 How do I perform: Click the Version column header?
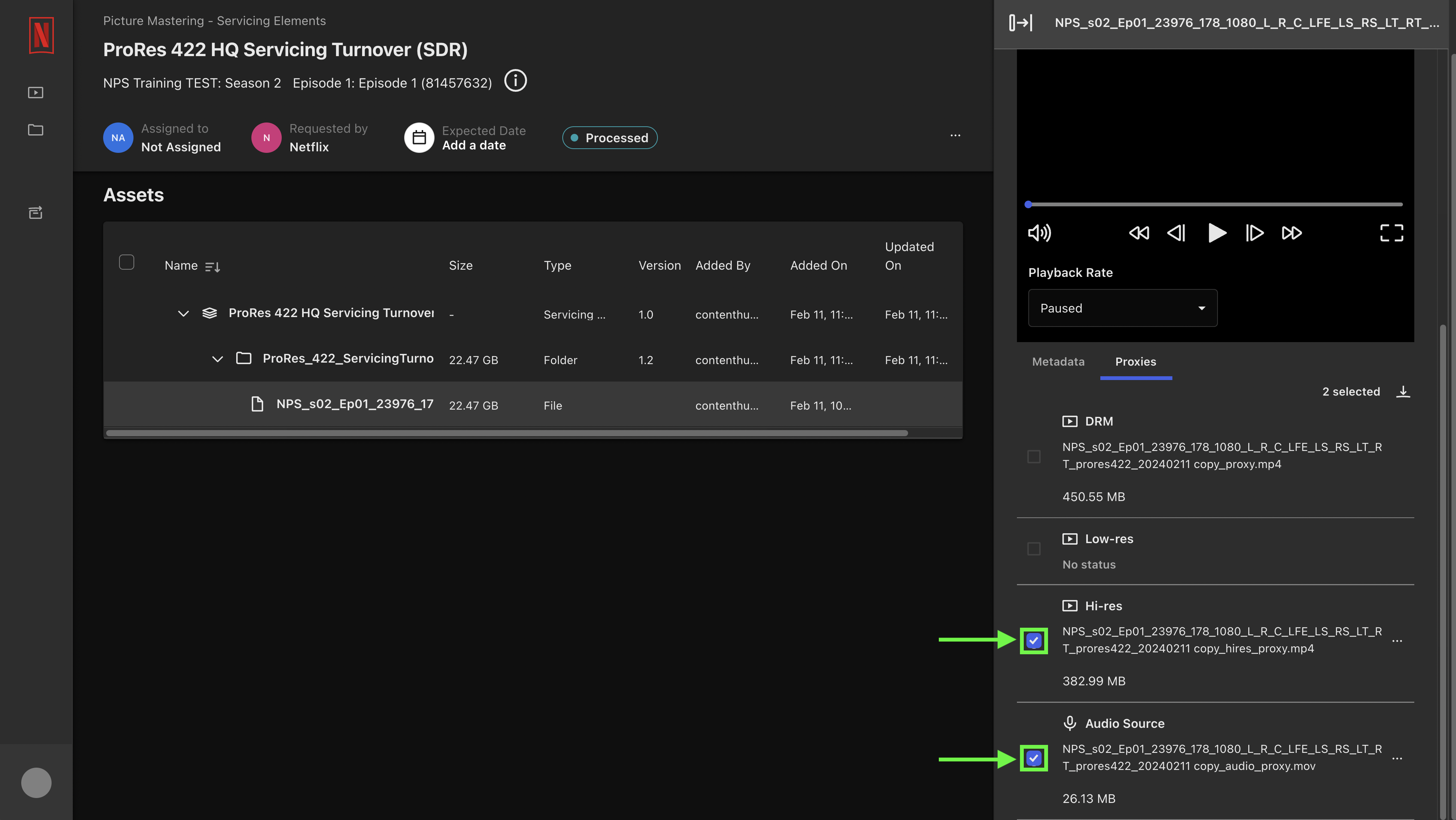click(x=660, y=265)
